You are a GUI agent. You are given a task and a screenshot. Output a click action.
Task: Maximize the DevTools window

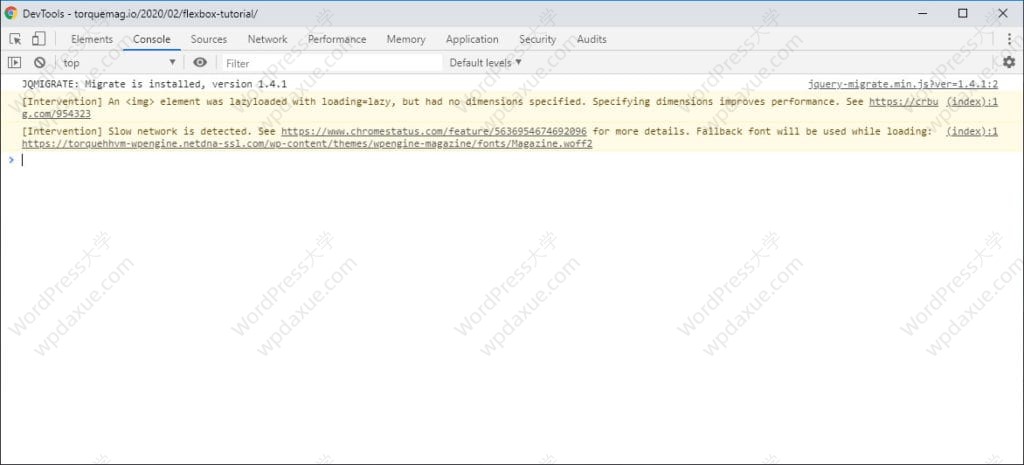coord(963,13)
